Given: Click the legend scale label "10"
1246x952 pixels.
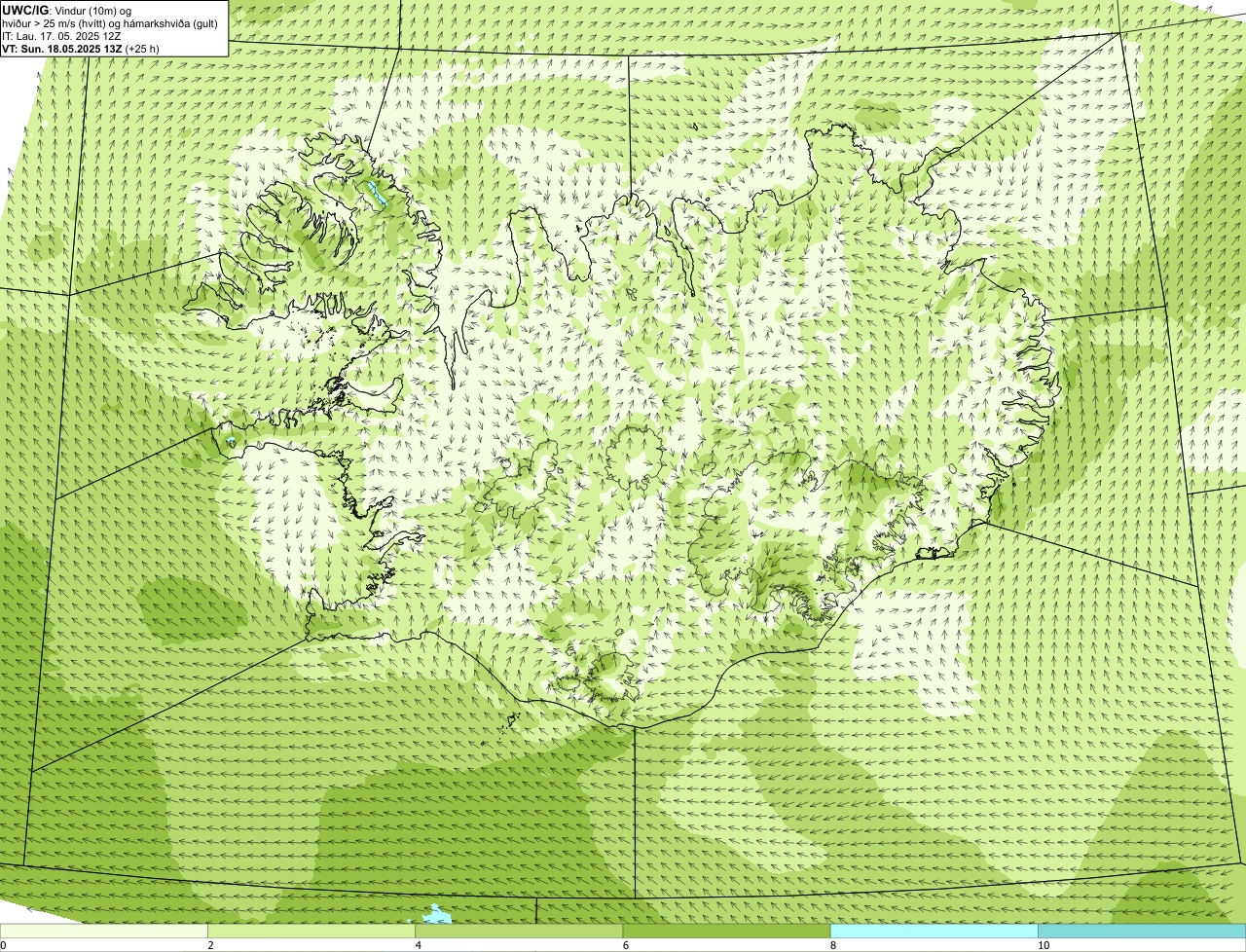Looking at the screenshot, I should coord(1044,945).
